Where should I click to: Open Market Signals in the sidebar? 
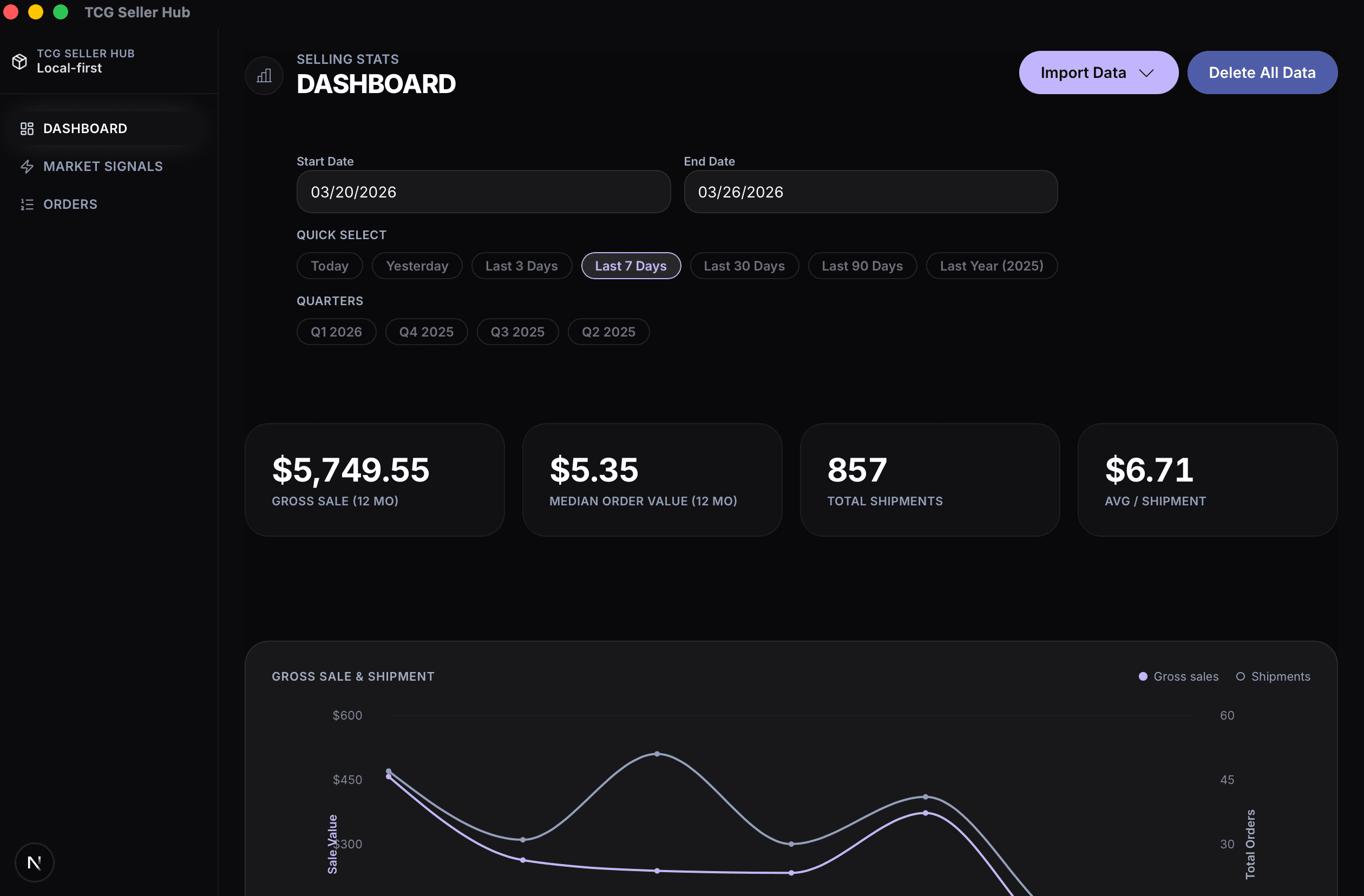[x=103, y=166]
